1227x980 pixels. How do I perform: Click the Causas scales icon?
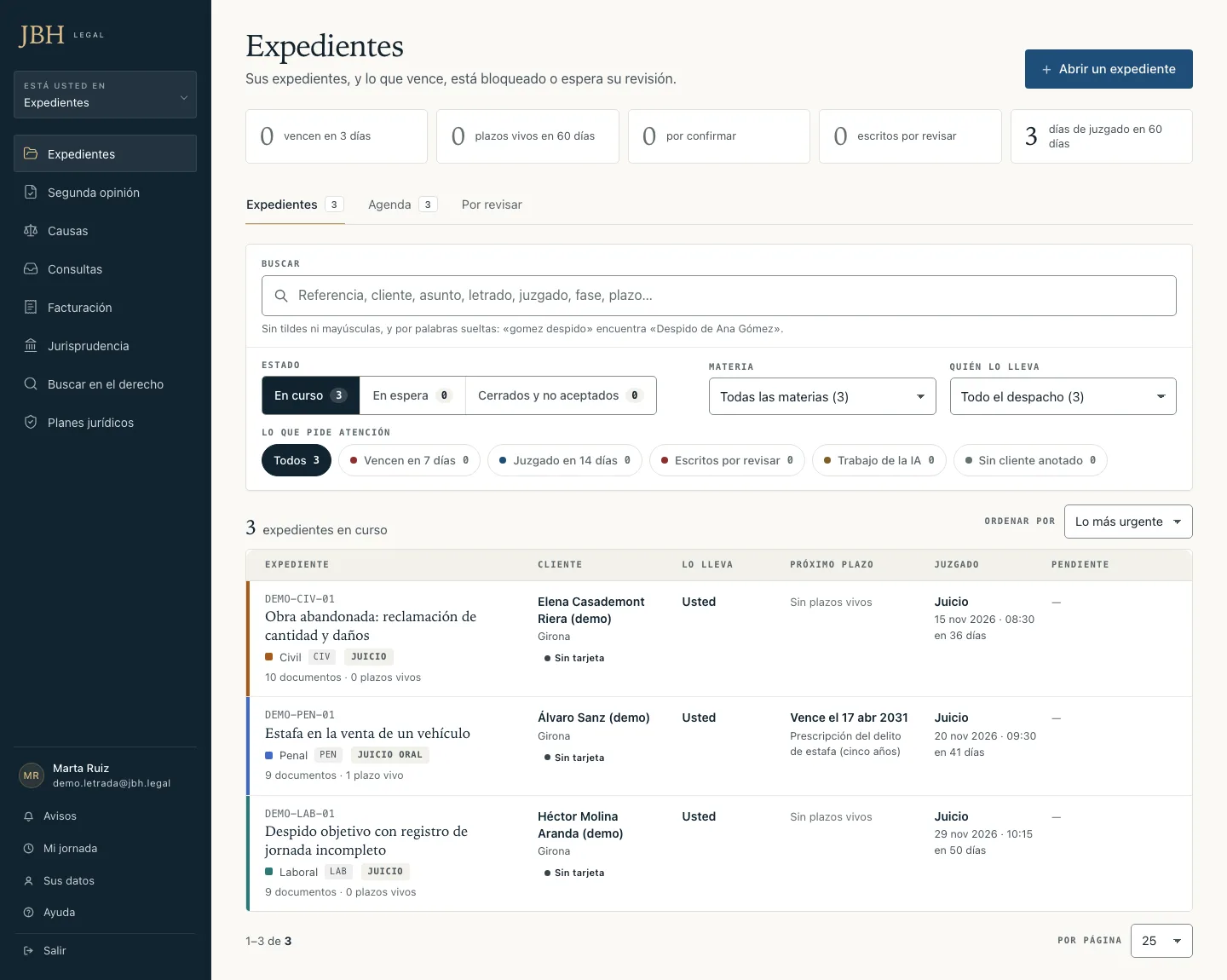pyautogui.click(x=31, y=231)
